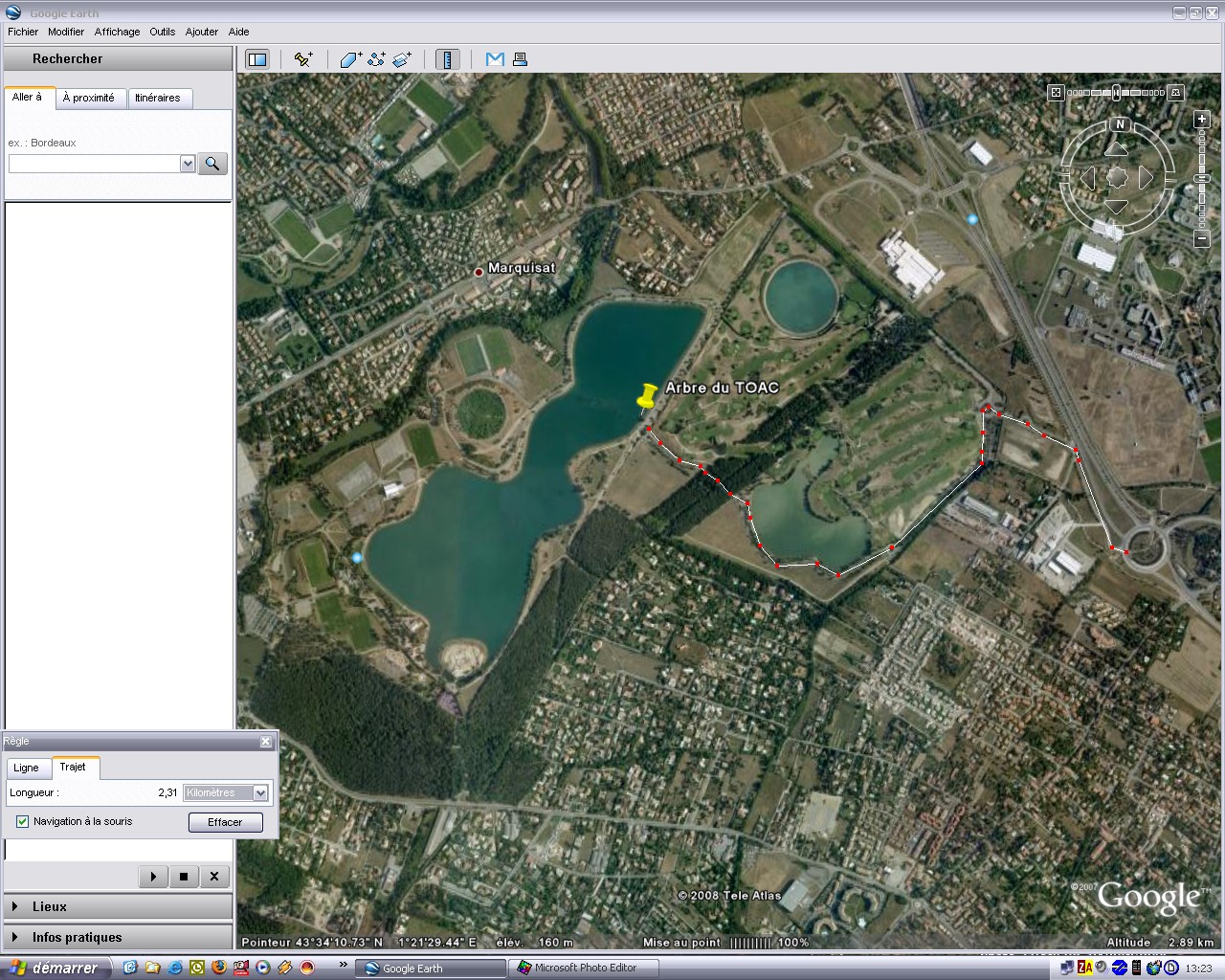1225x980 pixels.
Task: Add a path using the toolbar icon
Action: click(376, 59)
